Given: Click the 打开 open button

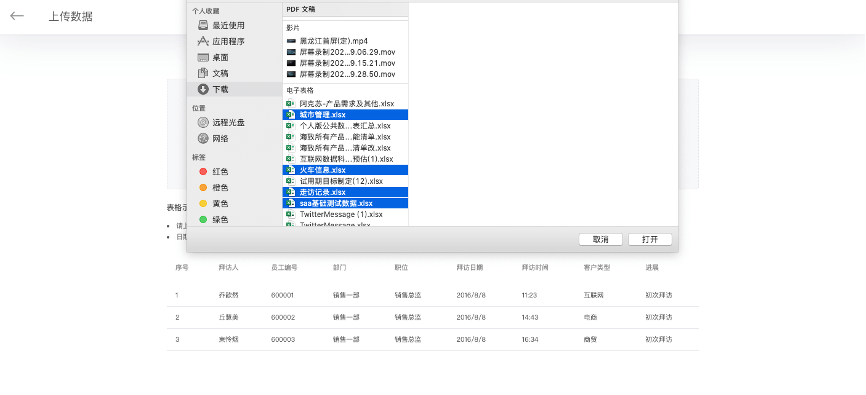Looking at the screenshot, I should coord(650,239).
